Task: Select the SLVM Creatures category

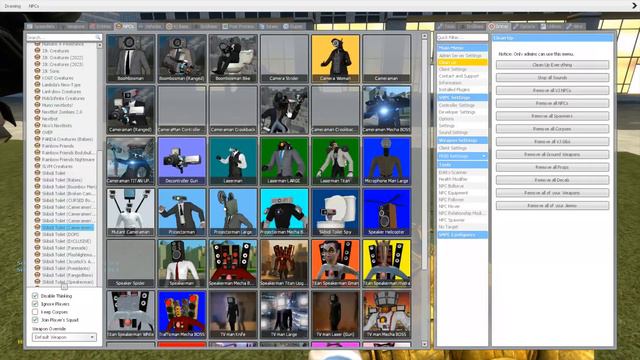Action: pyautogui.click(x=57, y=166)
